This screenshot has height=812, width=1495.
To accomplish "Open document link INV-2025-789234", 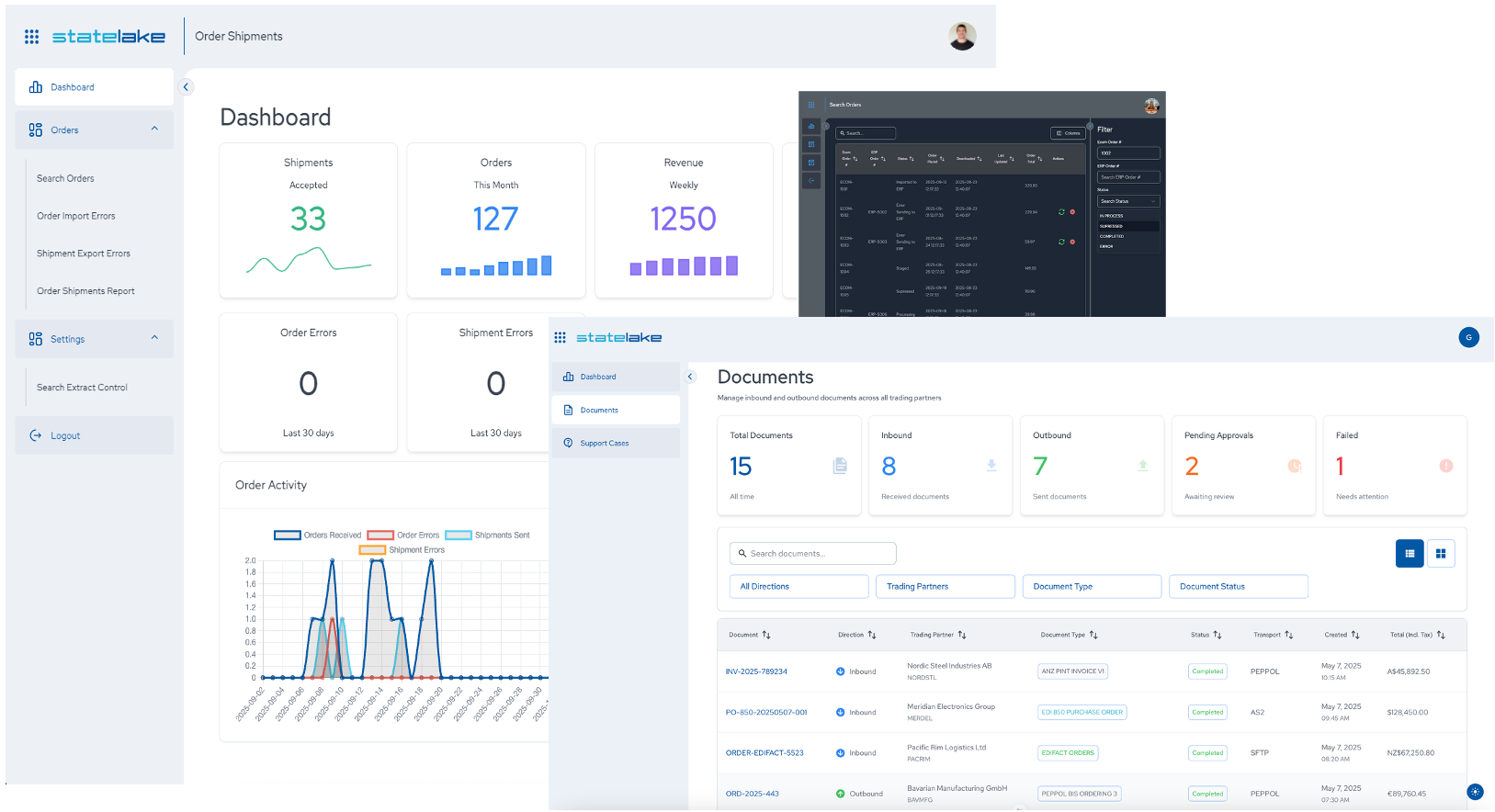I will 756,671.
